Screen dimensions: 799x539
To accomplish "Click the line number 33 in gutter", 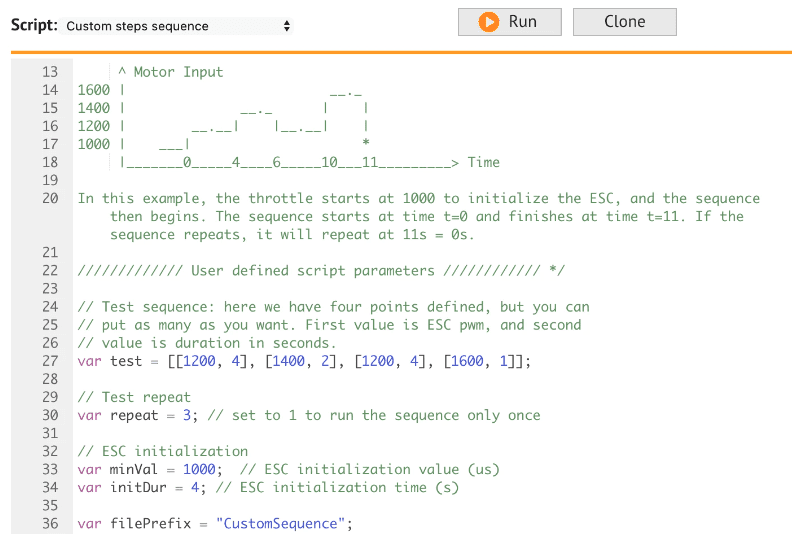I will [50, 469].
